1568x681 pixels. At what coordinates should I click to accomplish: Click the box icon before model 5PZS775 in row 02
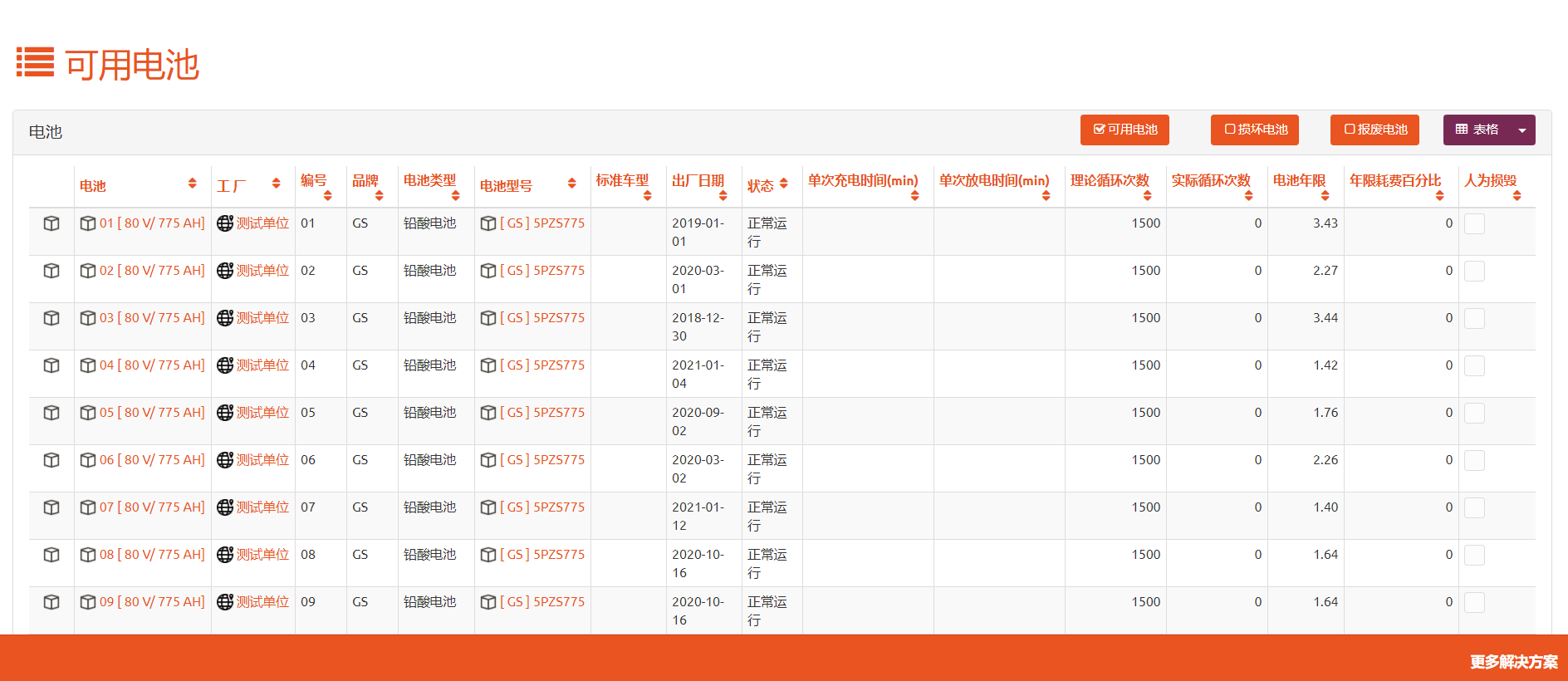(488, 271)
